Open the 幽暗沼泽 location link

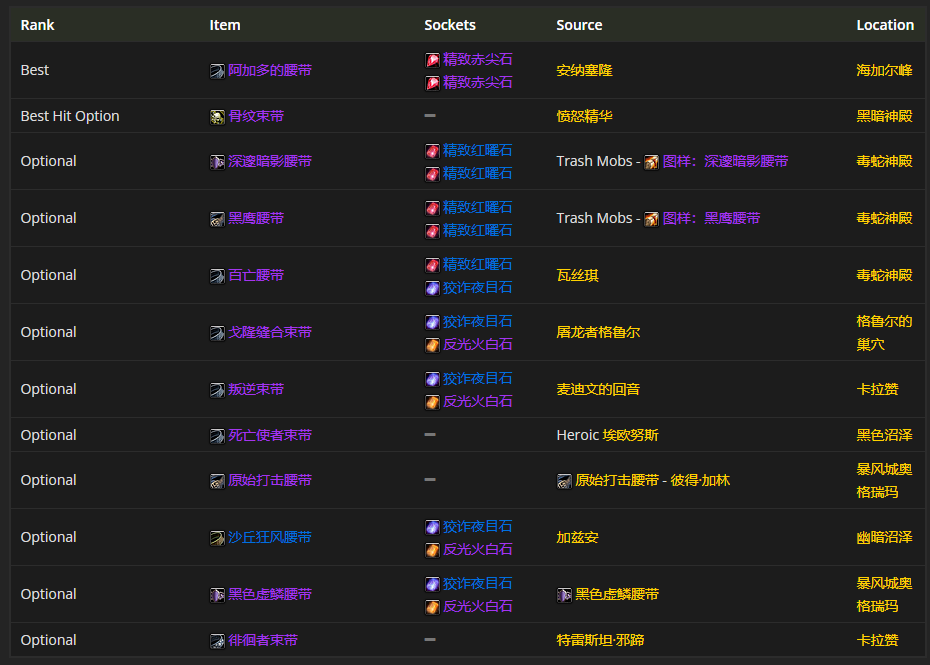[884, 538]
